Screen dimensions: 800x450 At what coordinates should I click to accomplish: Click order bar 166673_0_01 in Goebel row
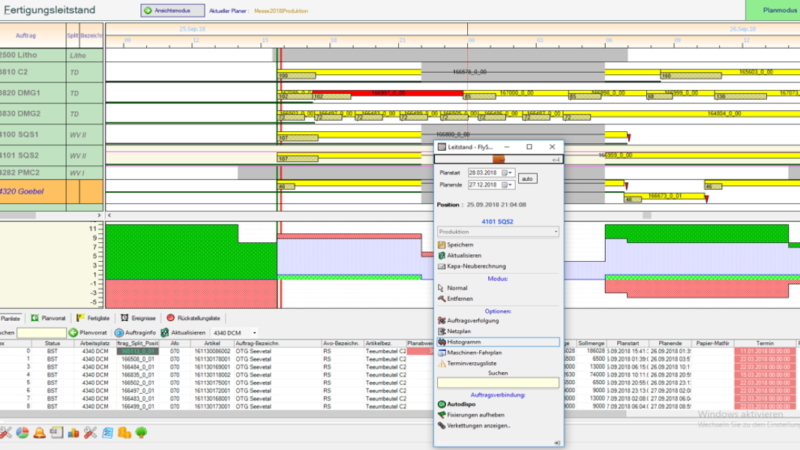665,196
